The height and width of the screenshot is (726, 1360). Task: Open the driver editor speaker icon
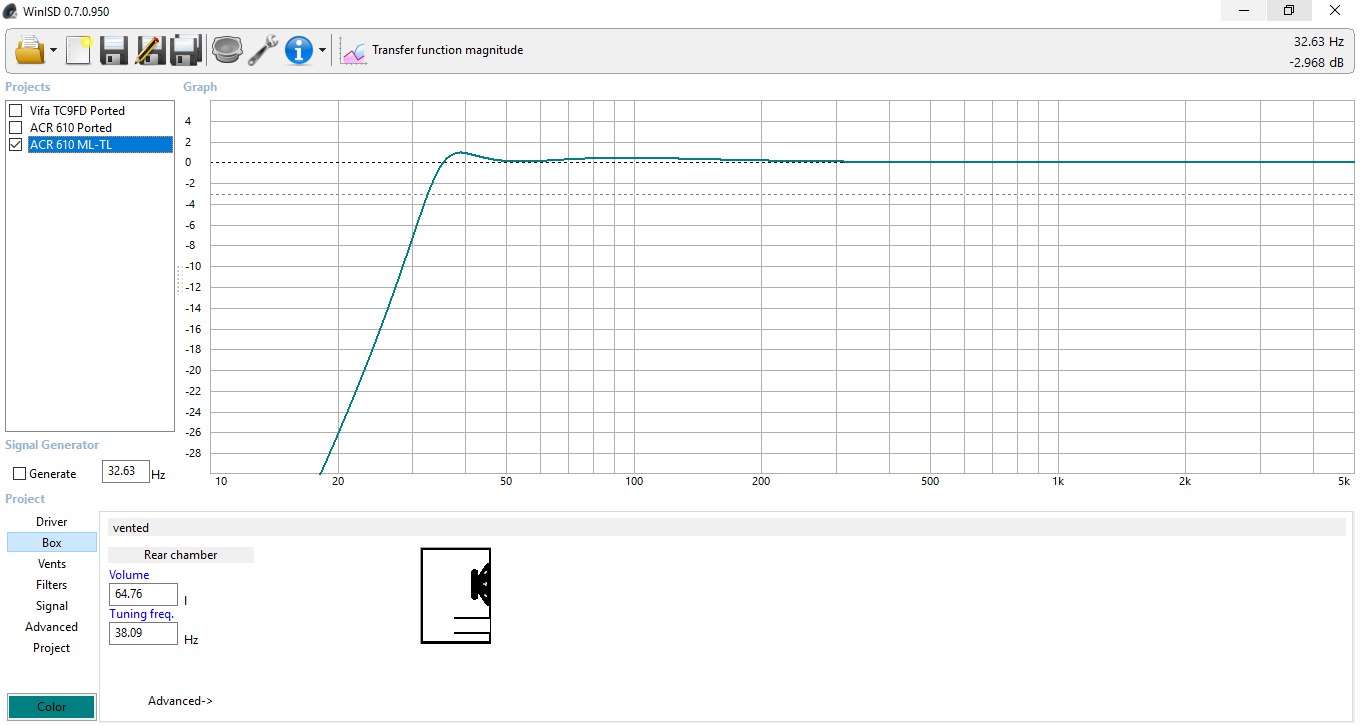pos(227,49)
